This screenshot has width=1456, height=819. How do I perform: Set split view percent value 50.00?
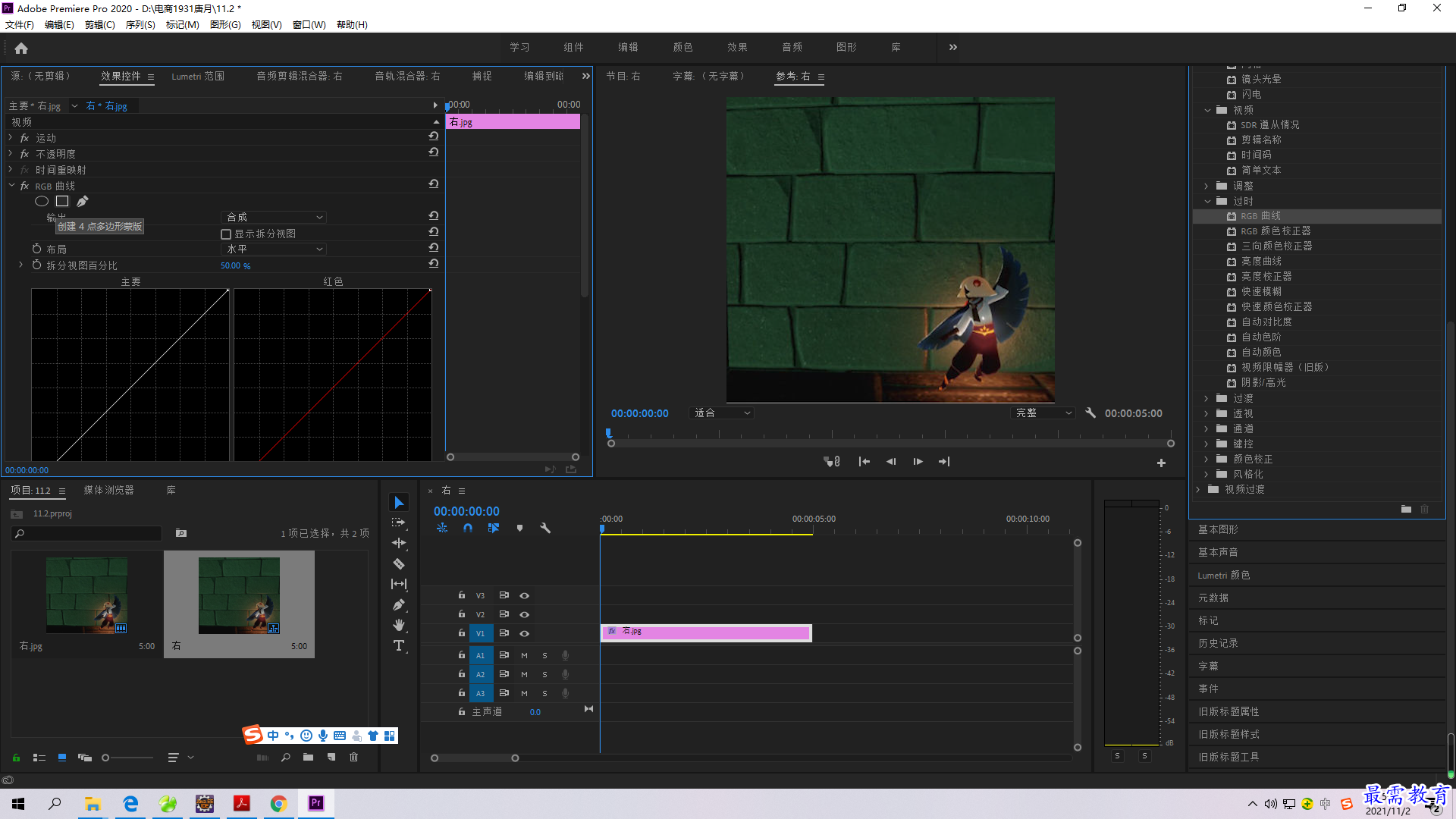pos(236,266)
